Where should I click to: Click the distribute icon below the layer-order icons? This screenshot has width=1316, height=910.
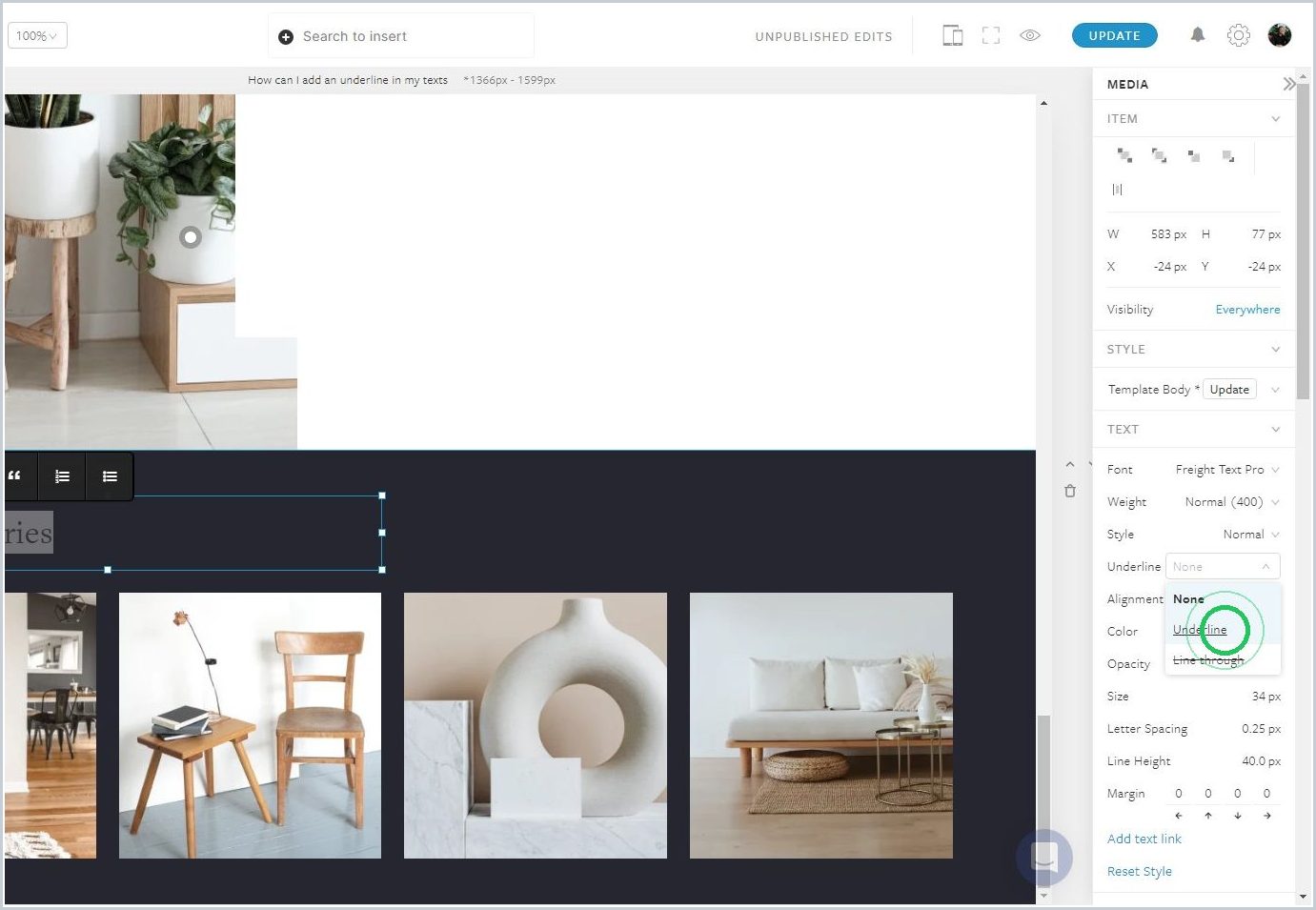point(1118,190)
